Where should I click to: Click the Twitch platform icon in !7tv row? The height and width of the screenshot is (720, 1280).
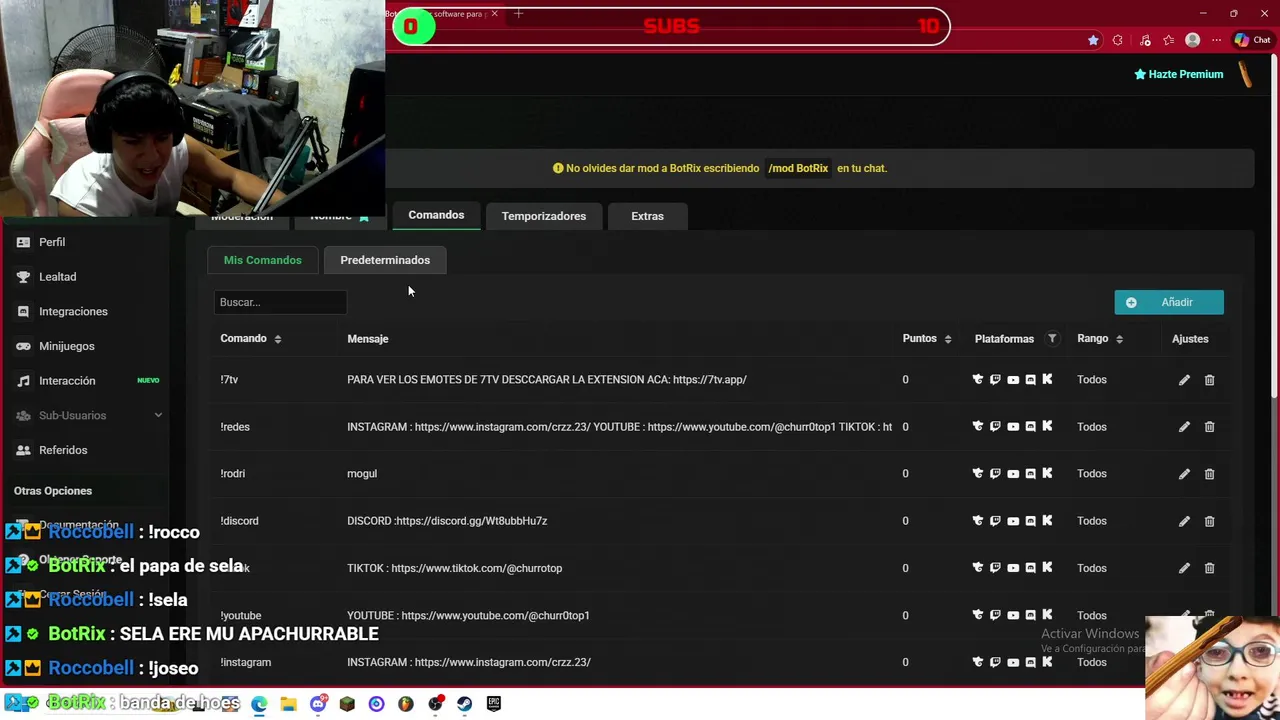[x=995, y=380]
